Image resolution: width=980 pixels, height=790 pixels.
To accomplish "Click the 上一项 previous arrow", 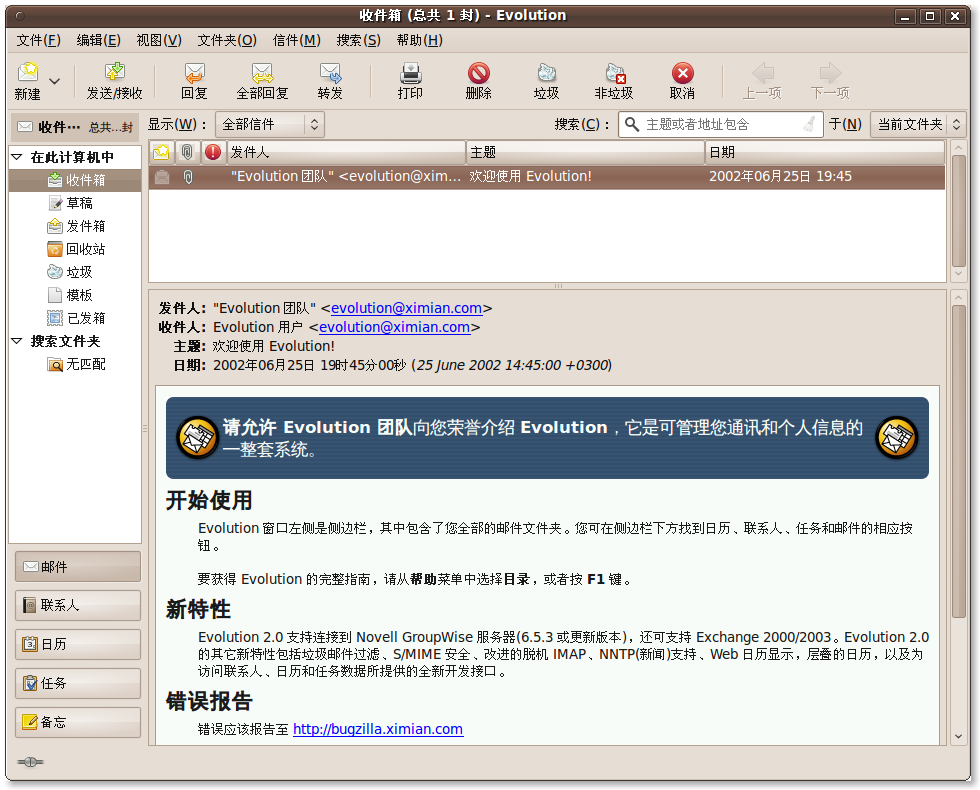I will coord(762,72).
